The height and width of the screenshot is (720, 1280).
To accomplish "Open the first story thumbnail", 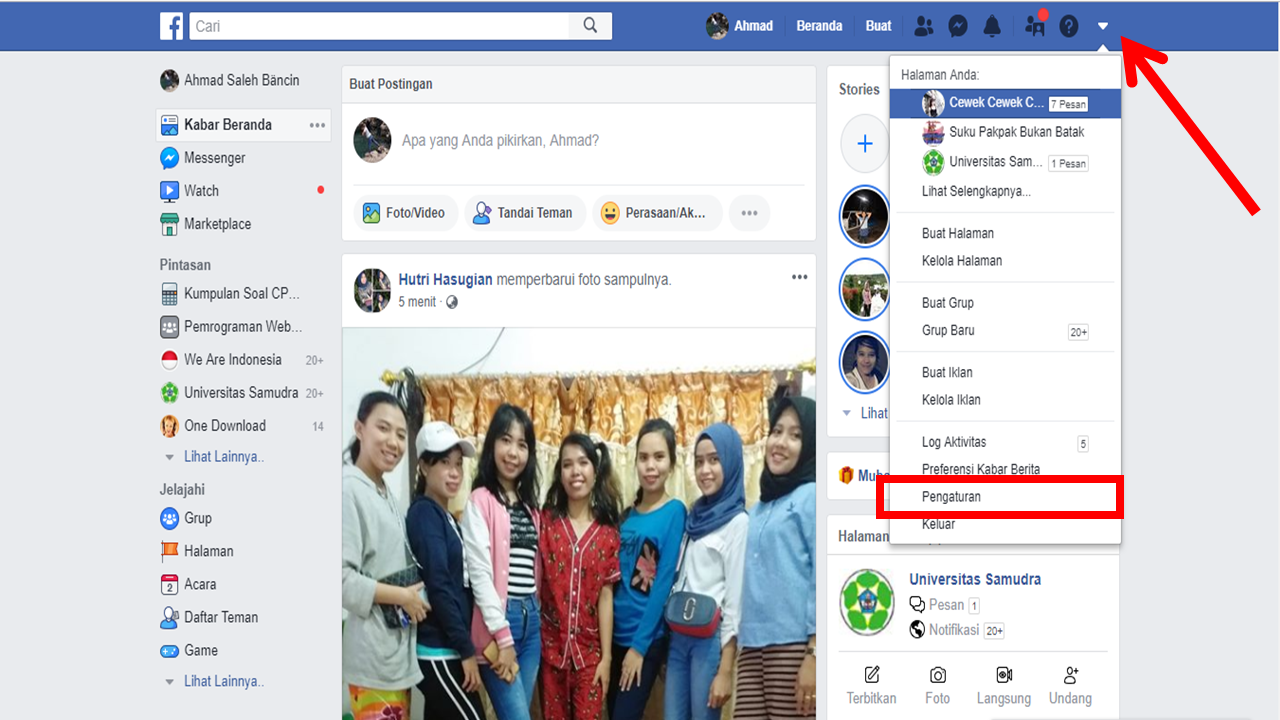I will (x=865, y=216).
